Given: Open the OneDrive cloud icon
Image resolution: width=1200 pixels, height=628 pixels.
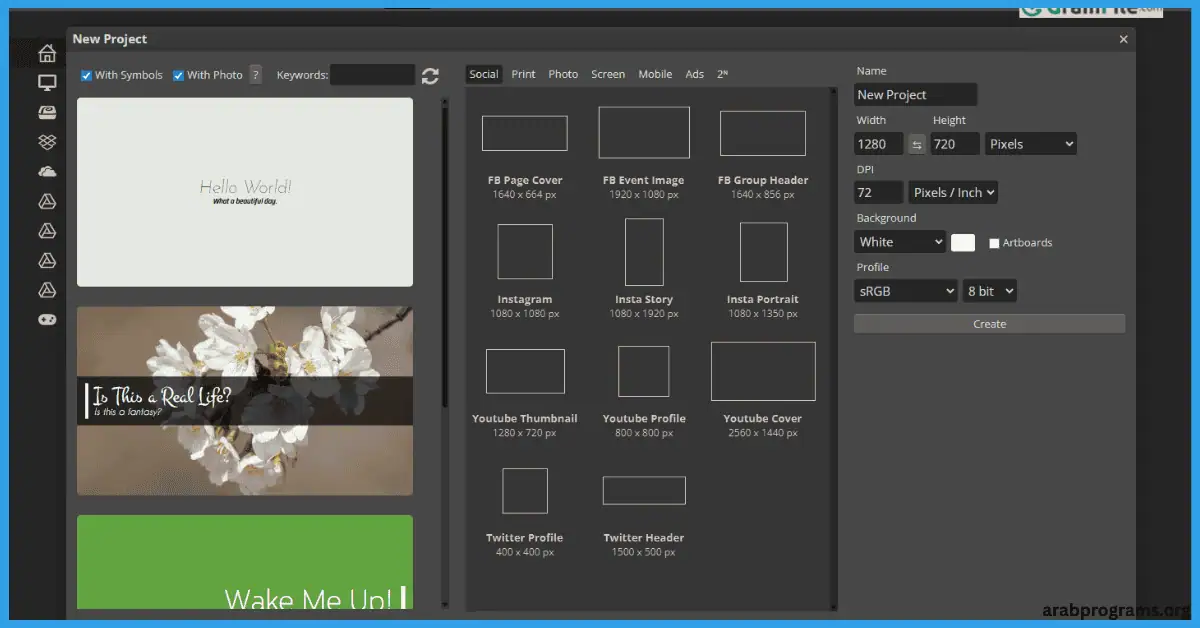Looking at the screenshot, I should click(47, 172).
